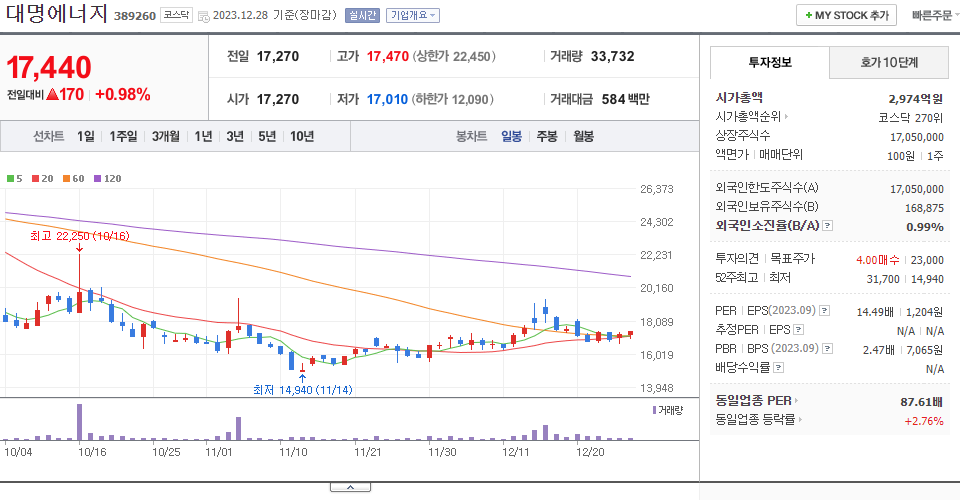Image resolution: width=960 pixels, height=500 pixels.
Task: Click the 거래량 value 33,732
Action: coord(612,56)
